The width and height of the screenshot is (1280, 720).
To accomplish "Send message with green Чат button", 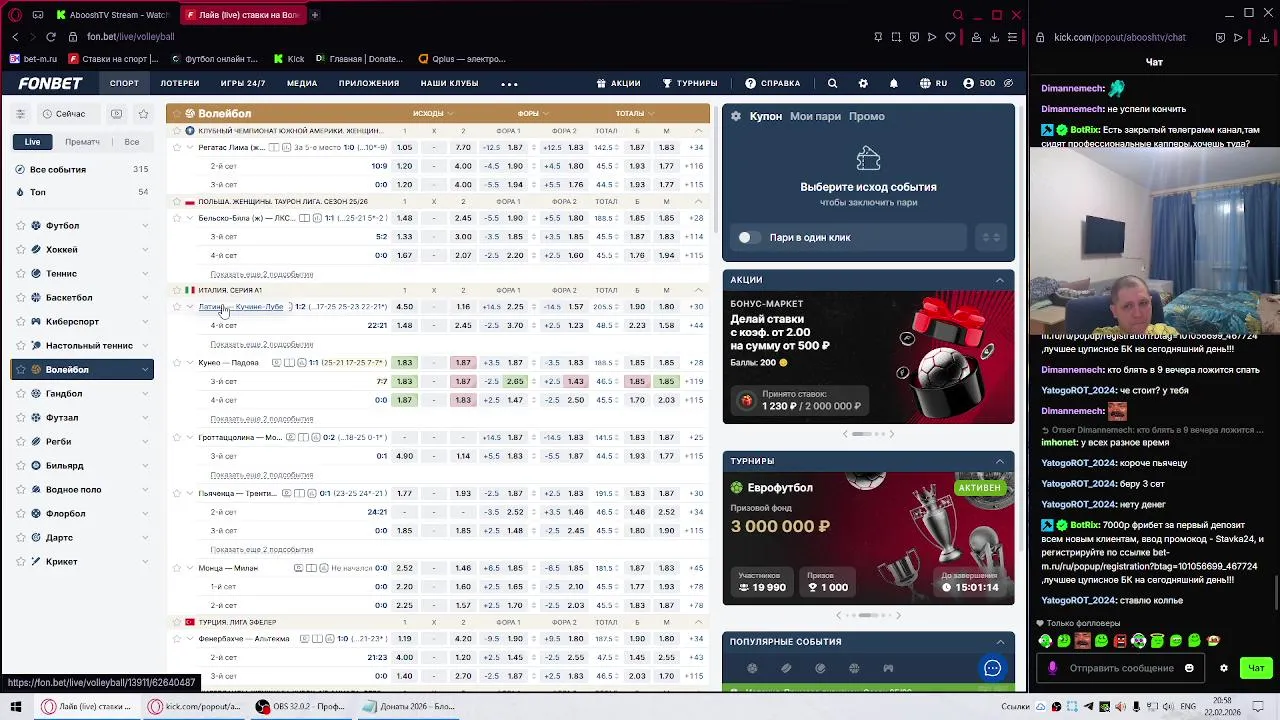I will click(1256, 668).
